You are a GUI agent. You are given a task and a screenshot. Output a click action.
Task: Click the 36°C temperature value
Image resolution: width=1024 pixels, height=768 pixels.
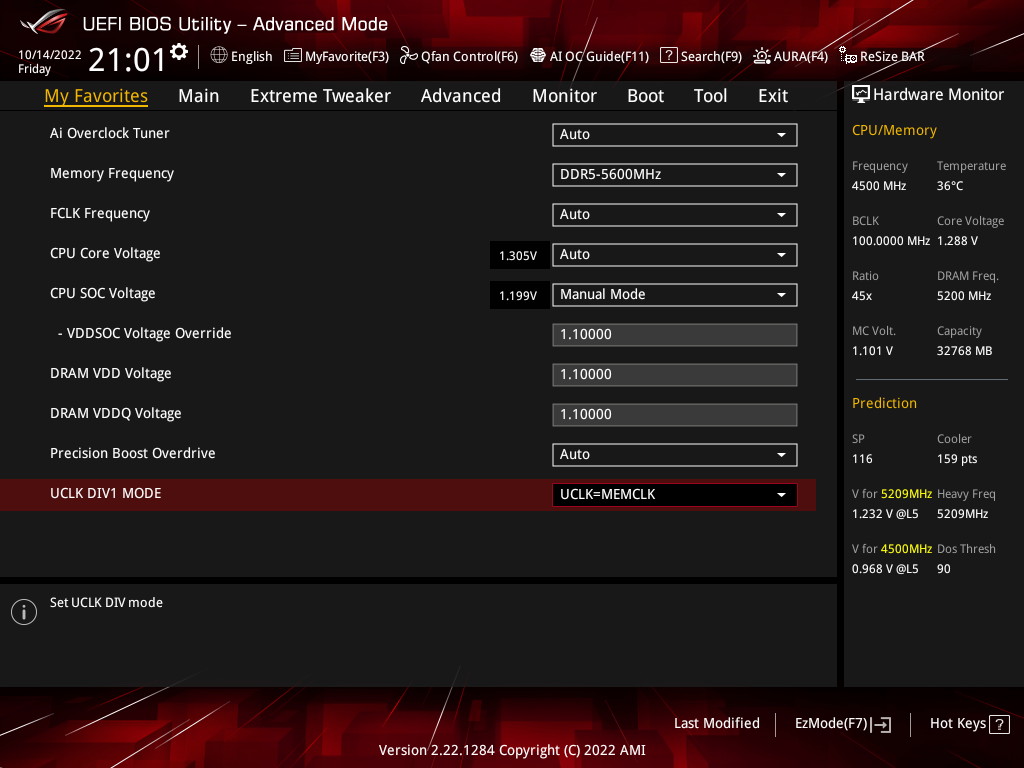click(950, 185)
